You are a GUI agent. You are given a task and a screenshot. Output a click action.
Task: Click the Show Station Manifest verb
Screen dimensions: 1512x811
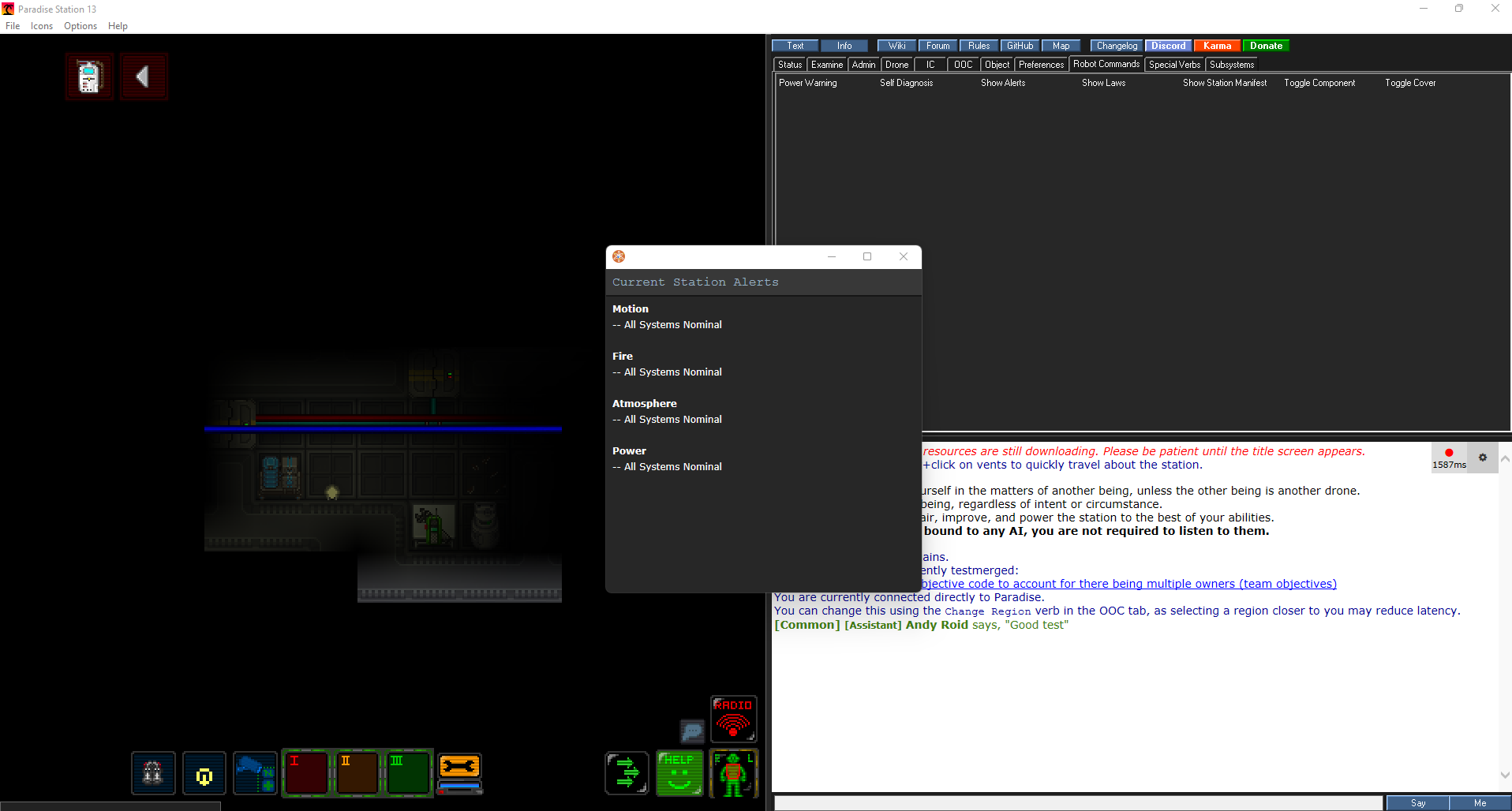[x=1224, y=82]
